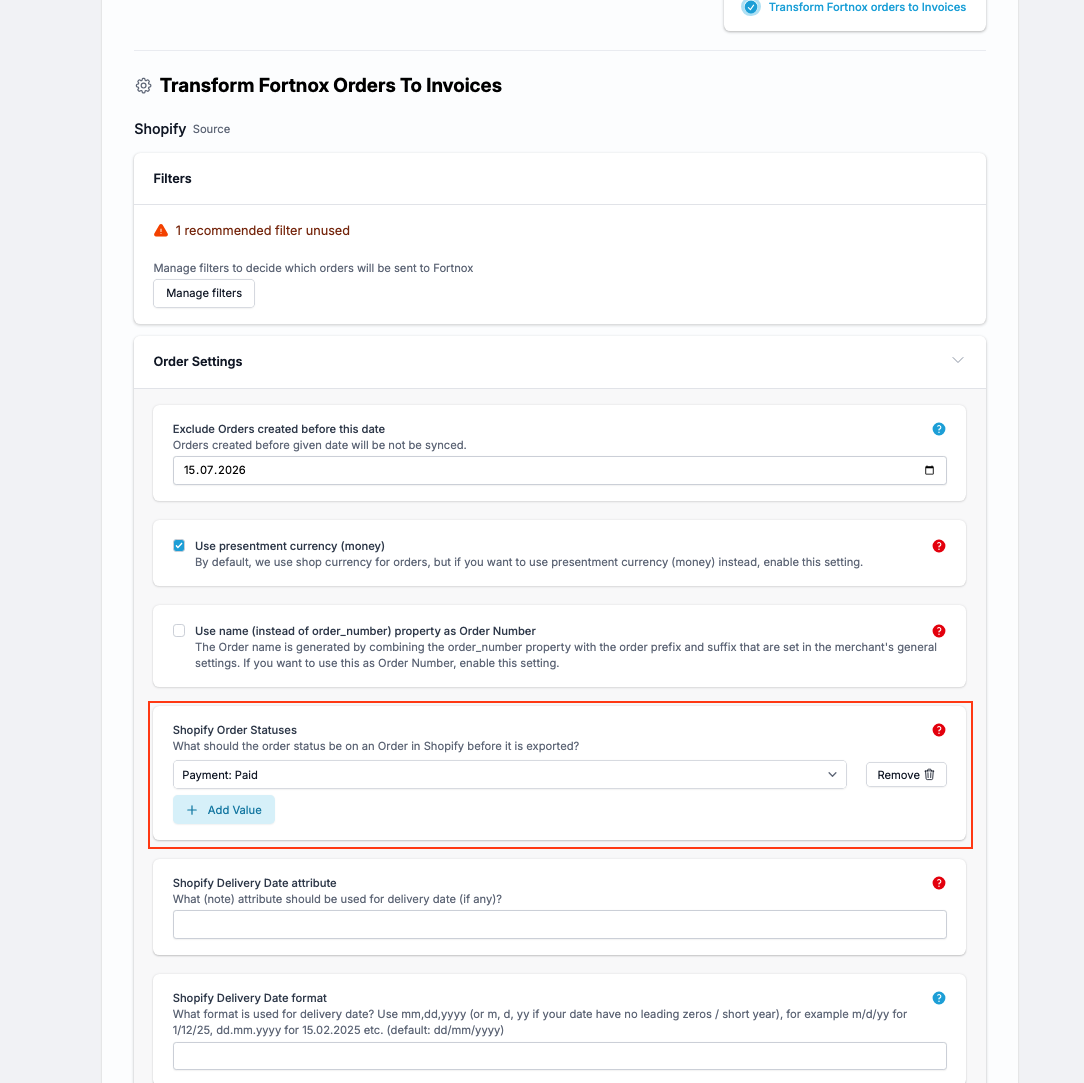Remove the Payment: Paid status value
This screenshot has width=1084, height=1083.
coord(906,775)
